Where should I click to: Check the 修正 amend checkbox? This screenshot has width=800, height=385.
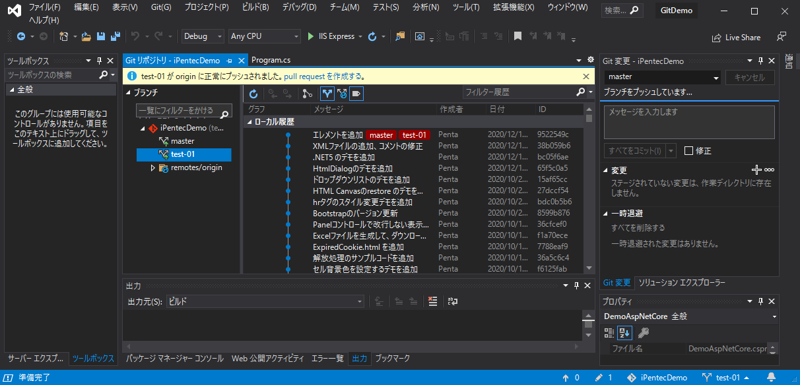pyautogui.click(x=688, y=150)
